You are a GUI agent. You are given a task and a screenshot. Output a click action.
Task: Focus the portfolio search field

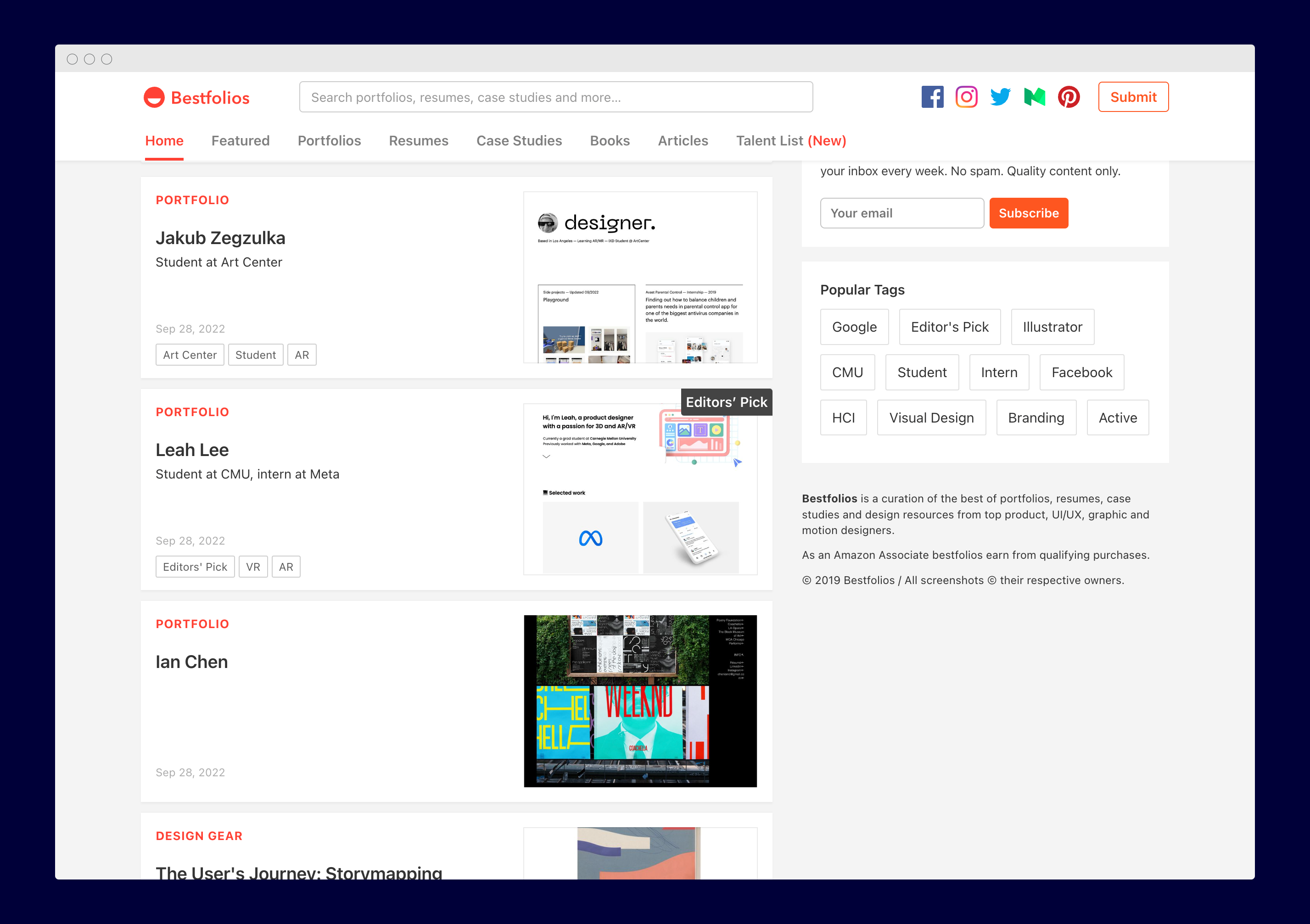556,97
